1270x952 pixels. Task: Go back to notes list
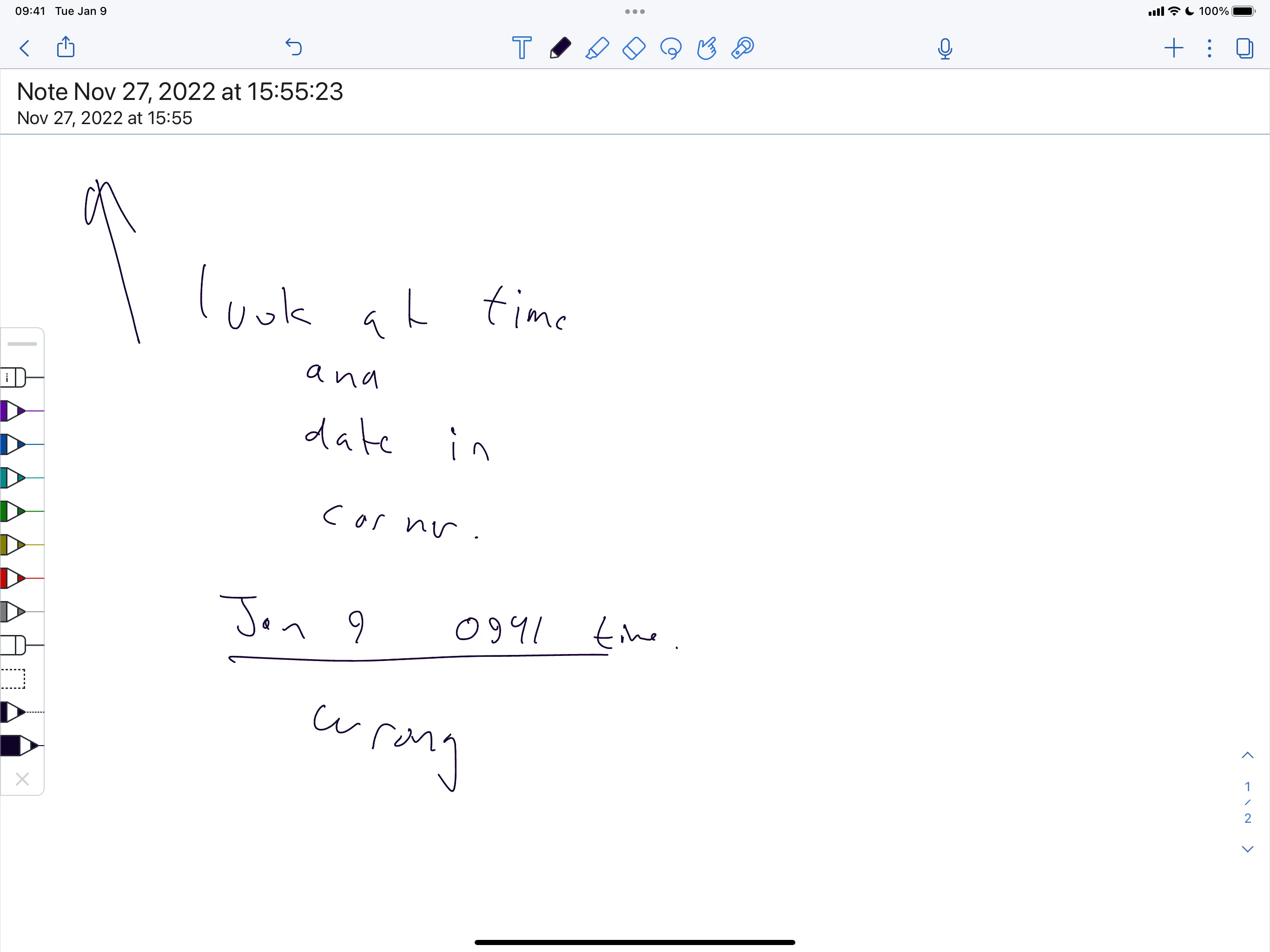[25, 48]
